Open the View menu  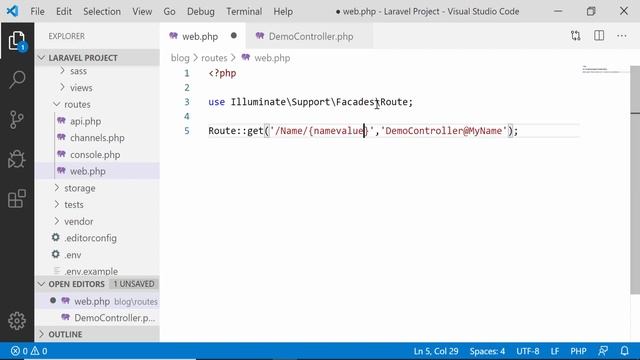coord(142,11)
